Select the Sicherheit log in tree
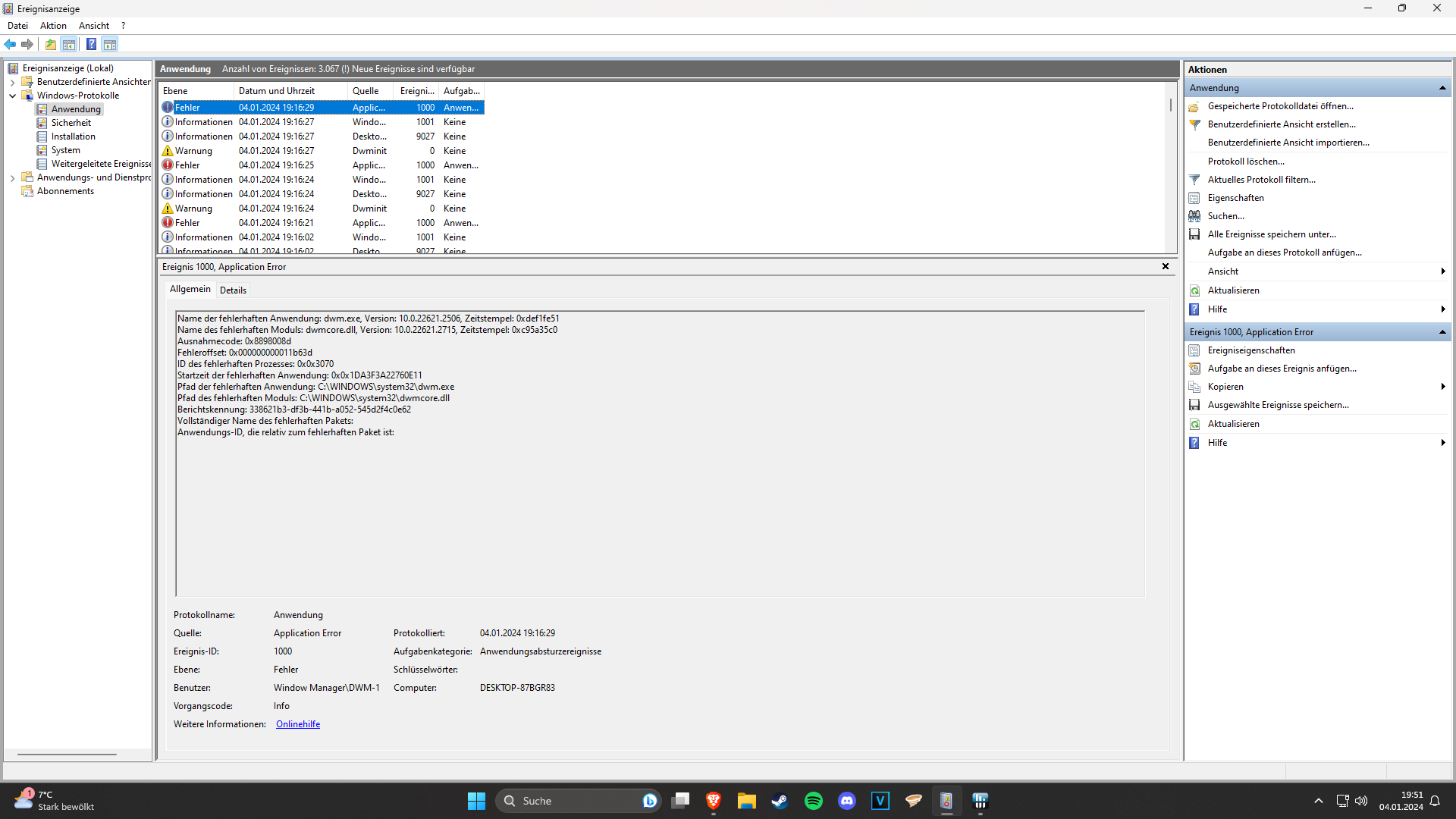The width and height of the screenshot is (1456, 819). click(71, 123)
